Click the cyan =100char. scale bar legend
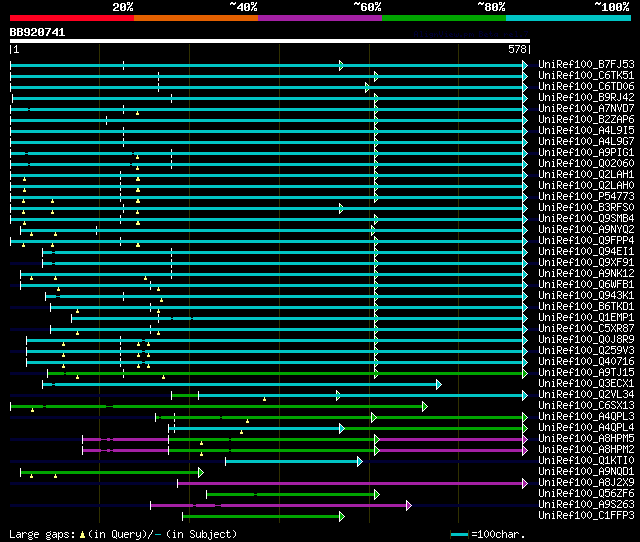This screenshot has height=542, width=640. click(x=459, y=534)
